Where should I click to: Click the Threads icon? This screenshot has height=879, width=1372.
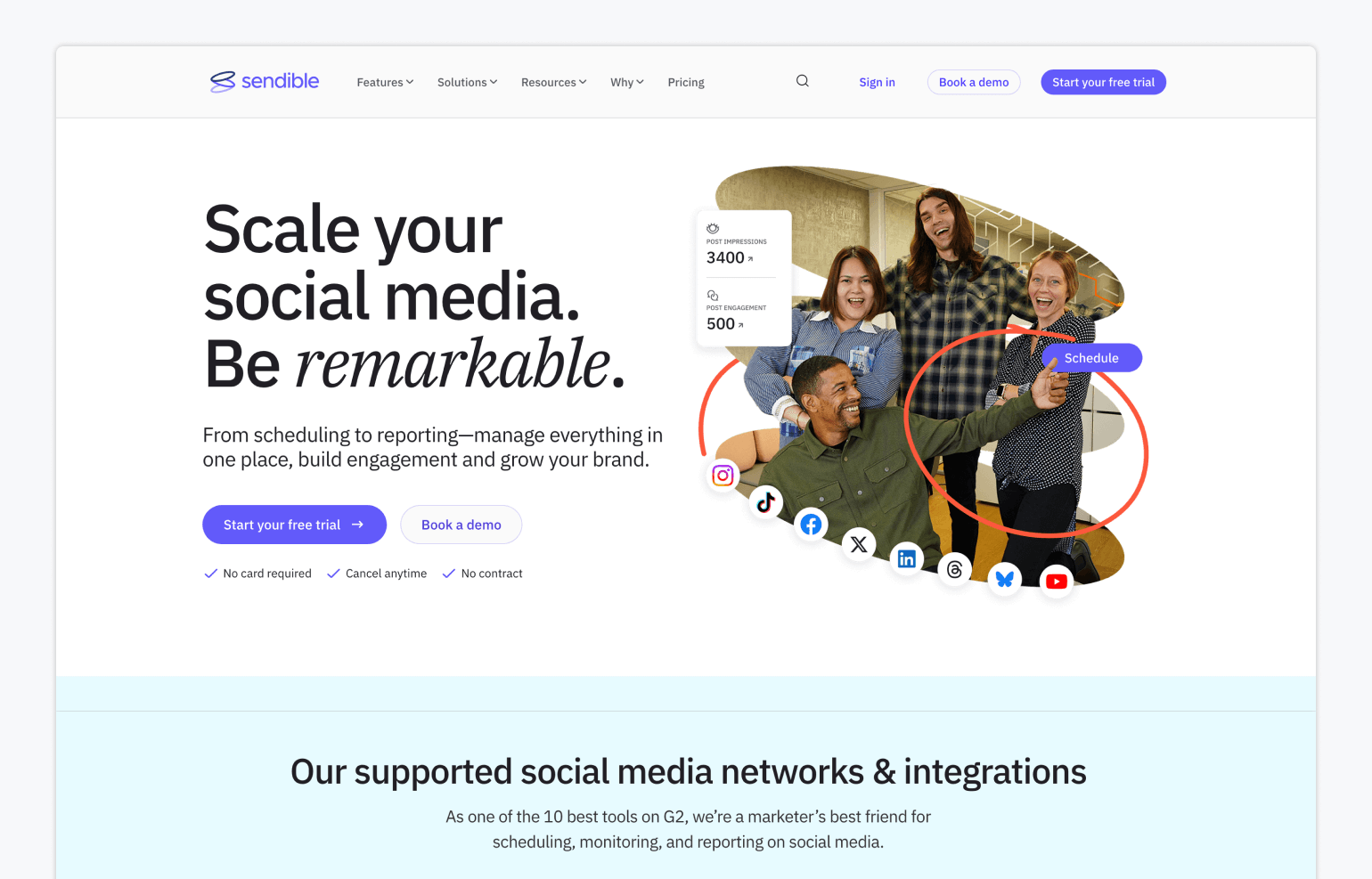[955, 570]
